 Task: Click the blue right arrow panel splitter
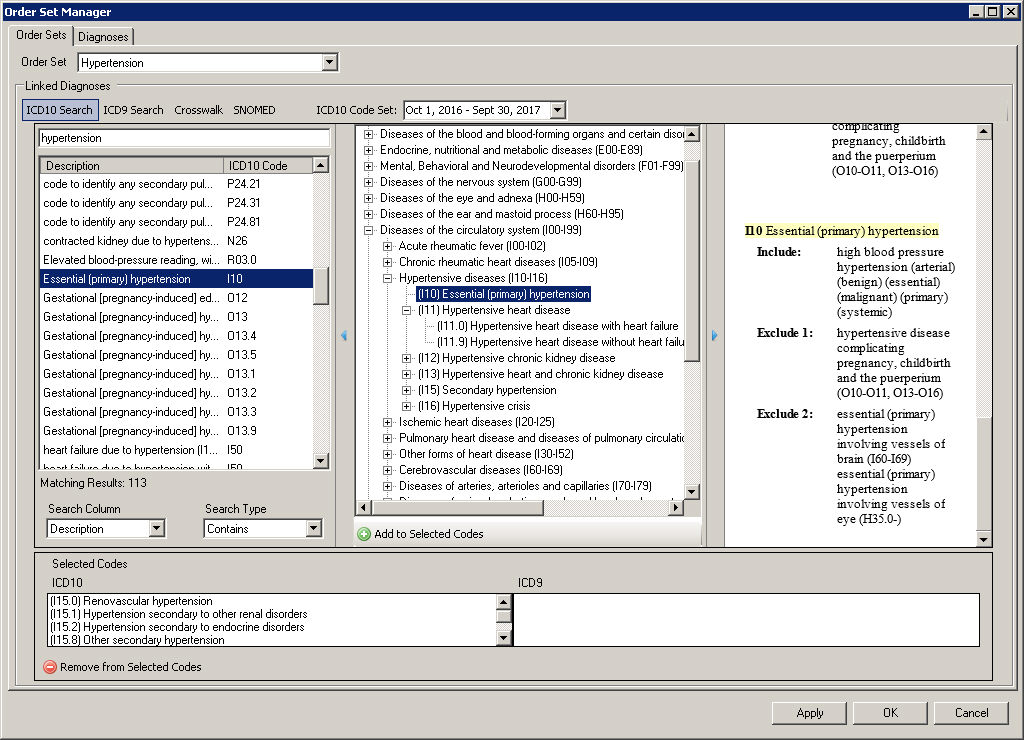click(x=714, y=335)
